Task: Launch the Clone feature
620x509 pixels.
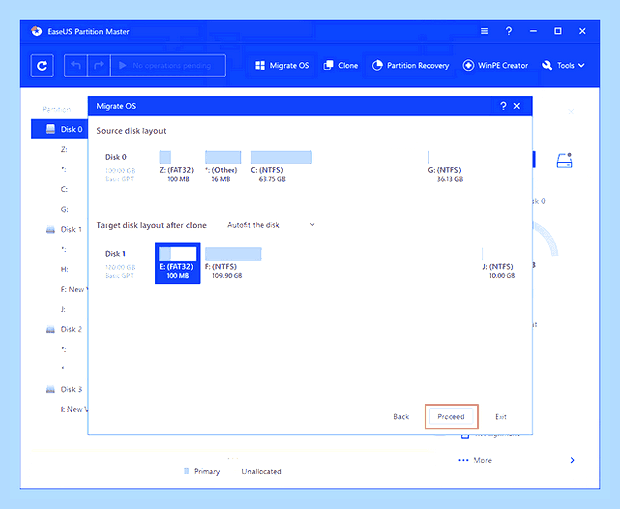Action: pos(341,66)
